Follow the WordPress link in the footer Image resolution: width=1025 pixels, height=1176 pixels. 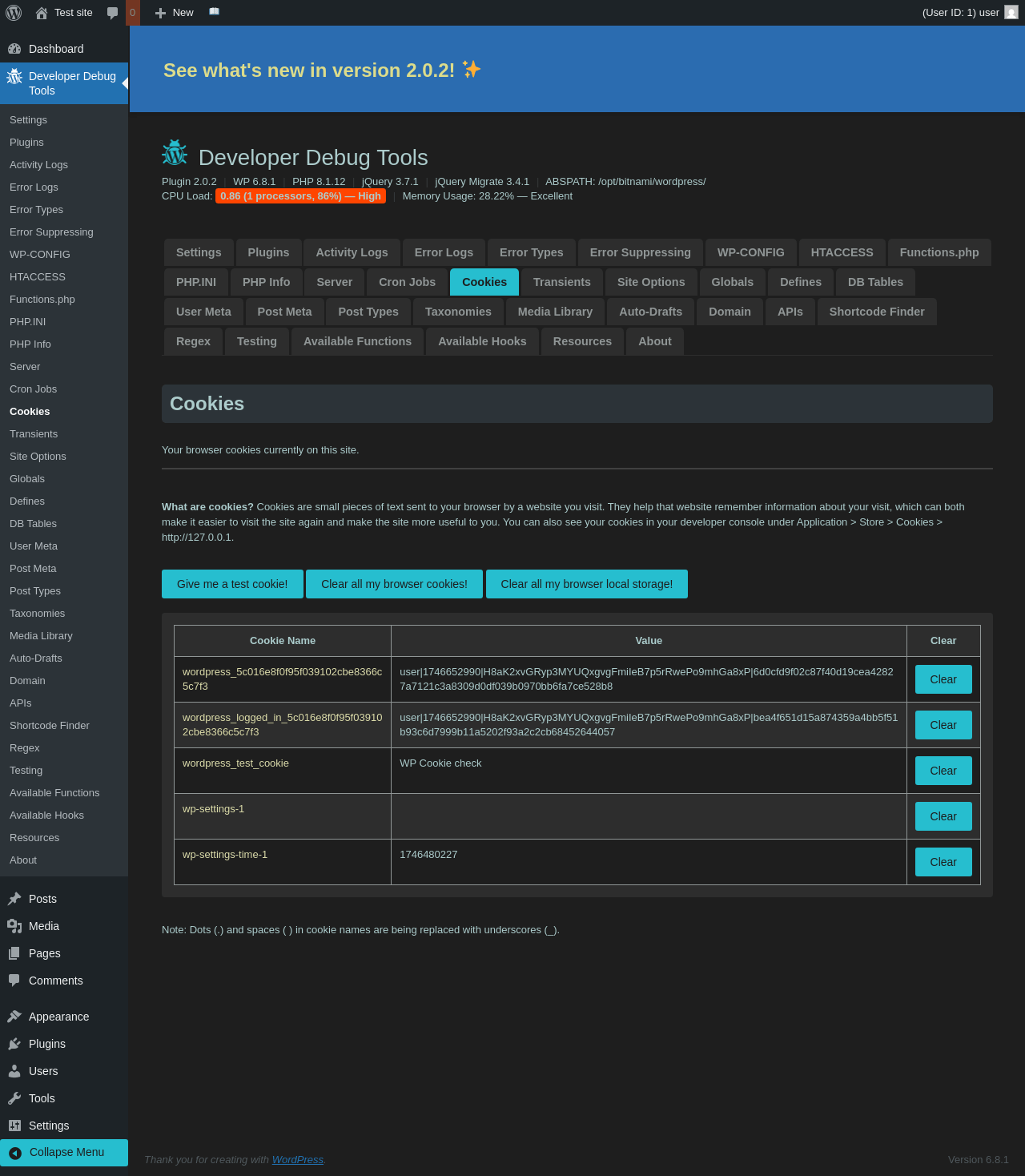click(x=297, y=1159)
